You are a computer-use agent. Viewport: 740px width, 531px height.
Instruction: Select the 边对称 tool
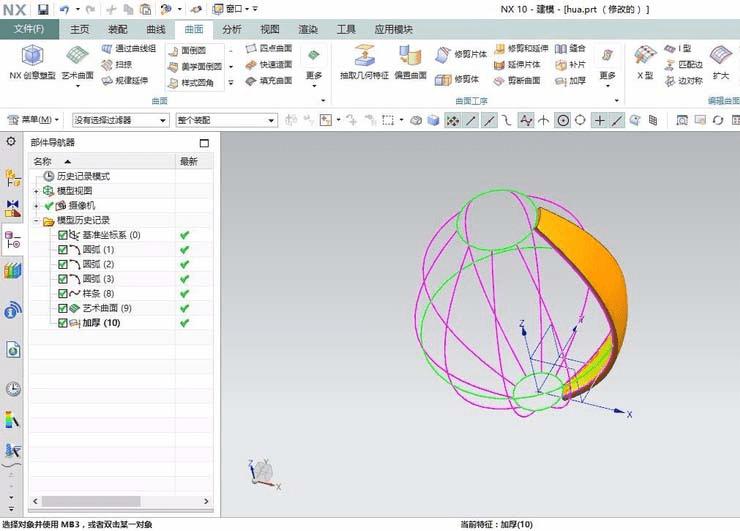point(683,81)
